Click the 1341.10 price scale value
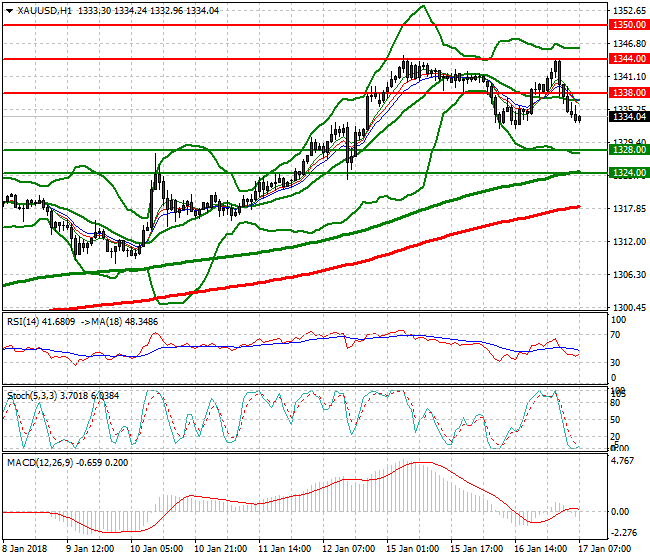 point(629,76)
